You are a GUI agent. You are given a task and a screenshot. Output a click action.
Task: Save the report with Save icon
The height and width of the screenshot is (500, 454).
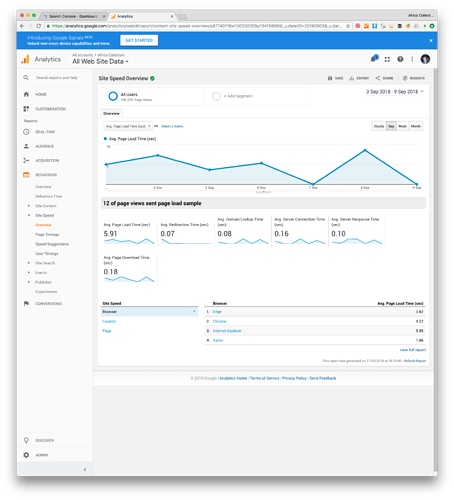335,78
